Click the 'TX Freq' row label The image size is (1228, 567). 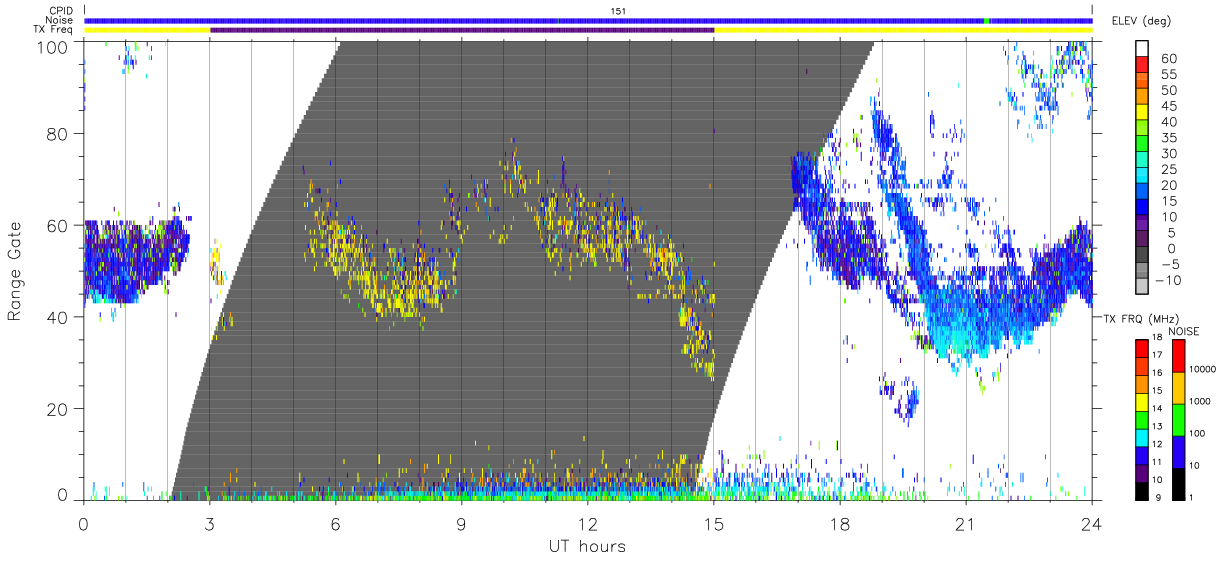[x=55, y=30]
